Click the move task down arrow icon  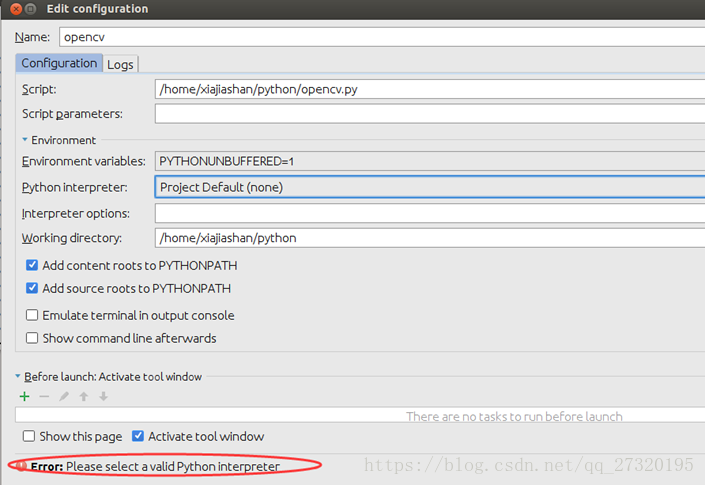(x=103, y=396)
